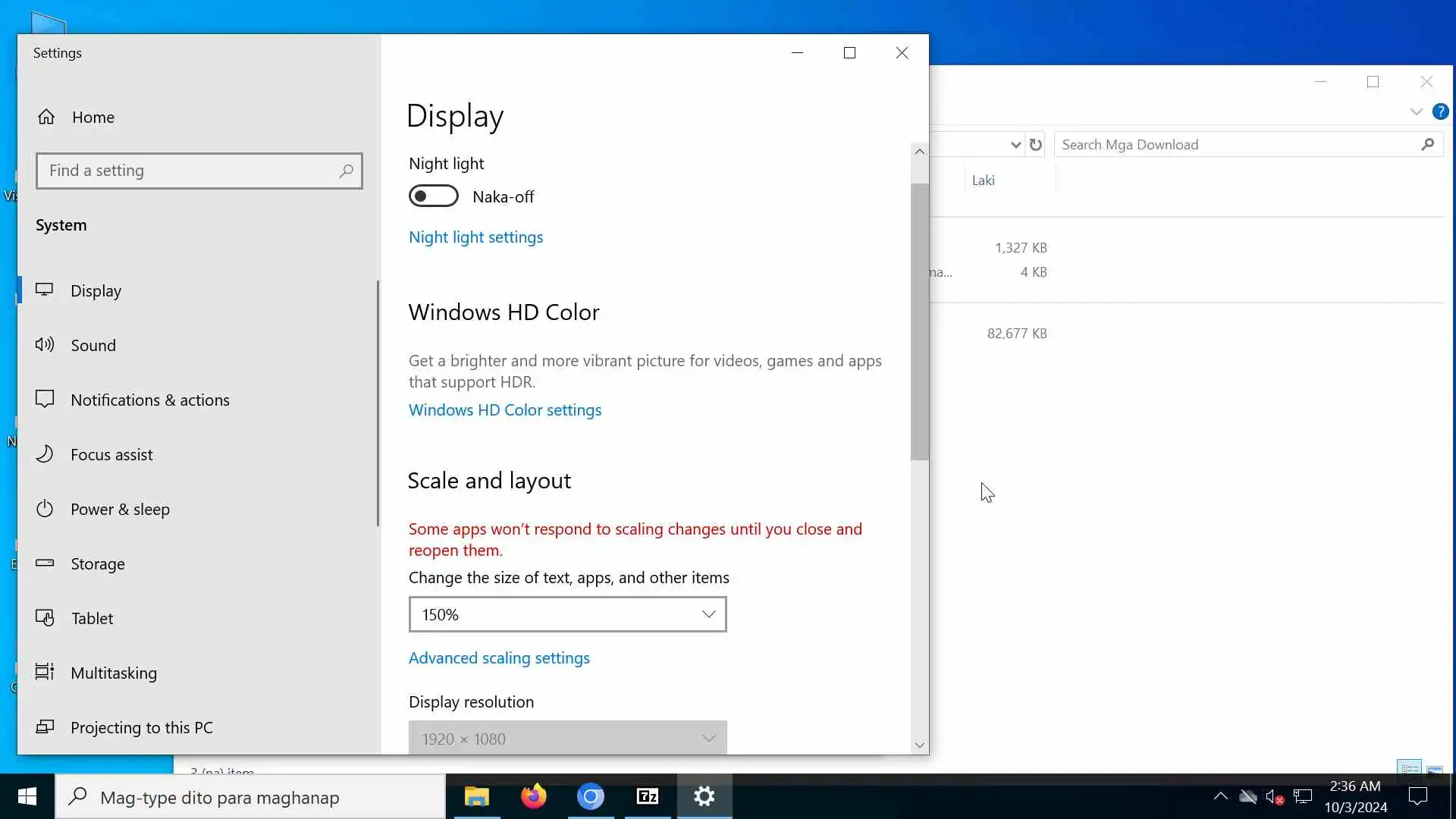Select Notifications & actions menu item

[149, 400]
